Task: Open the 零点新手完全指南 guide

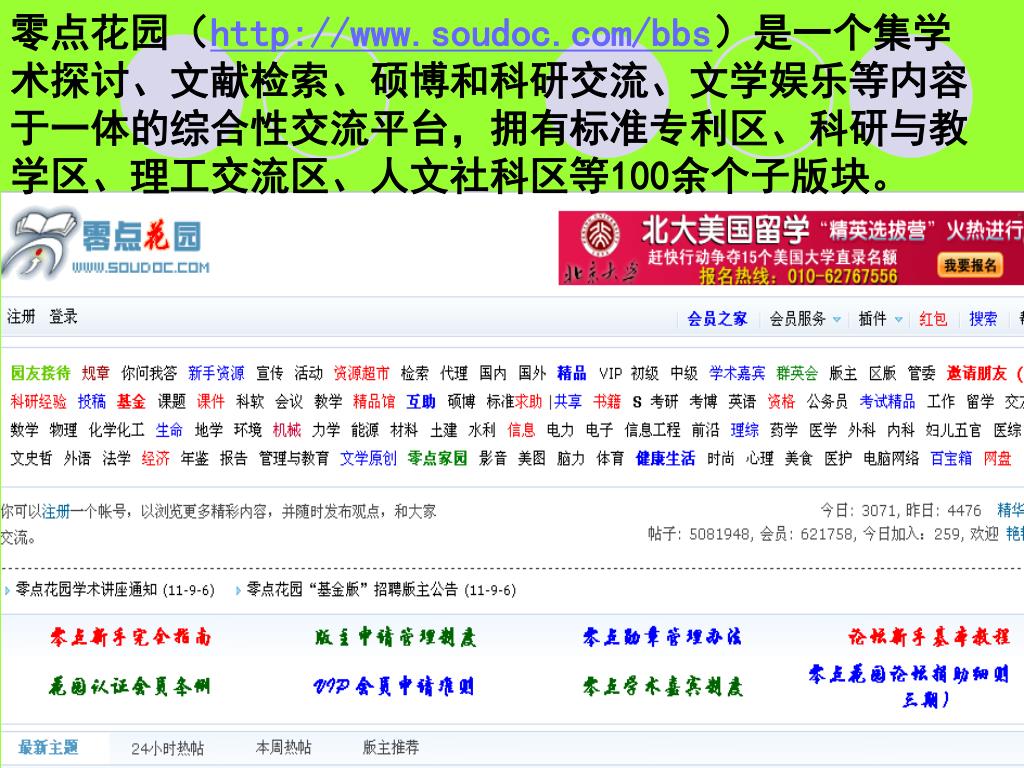Action: pos(131,636)
